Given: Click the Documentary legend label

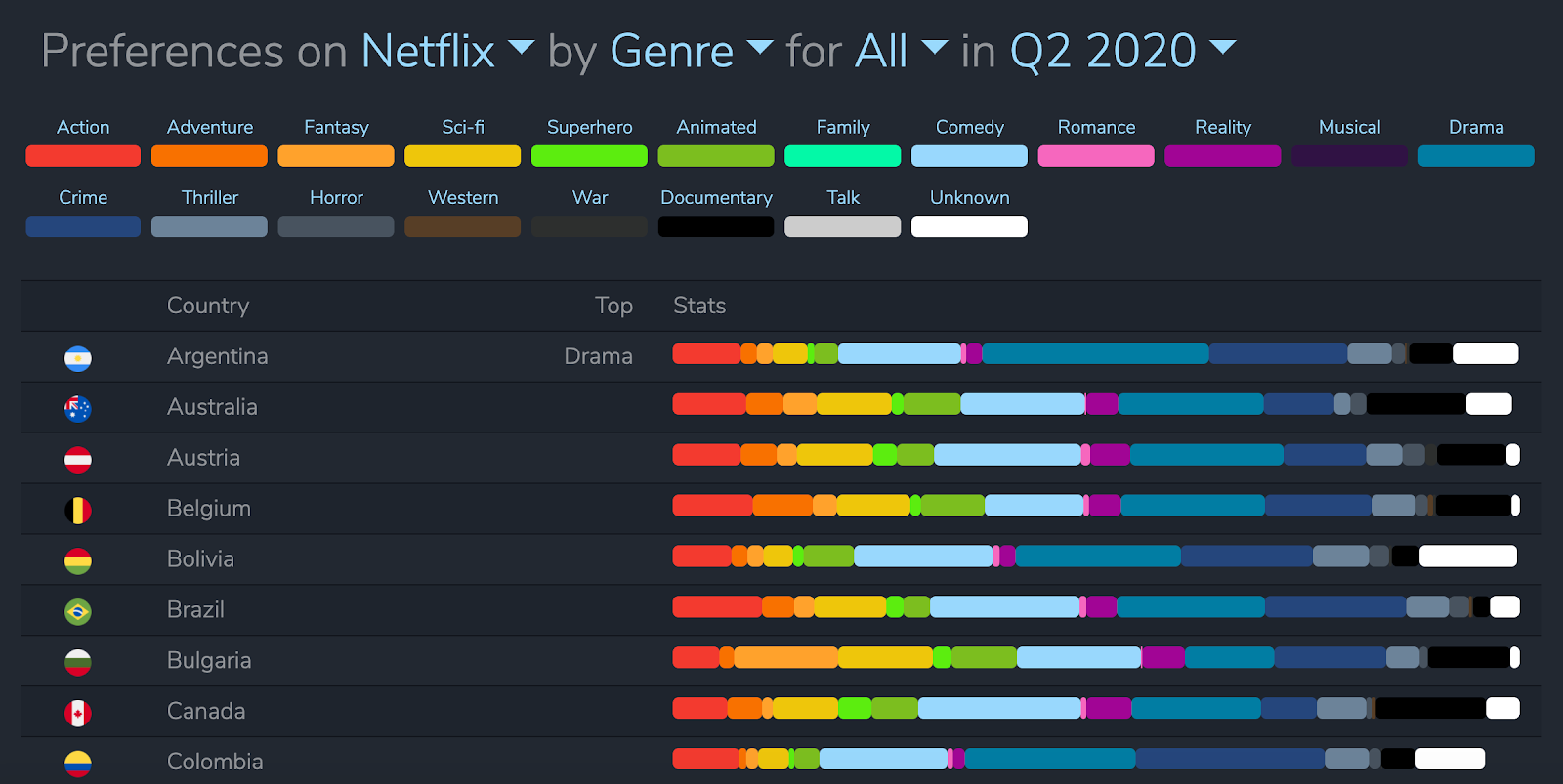Looking at the screenshot, I should 716,198.
